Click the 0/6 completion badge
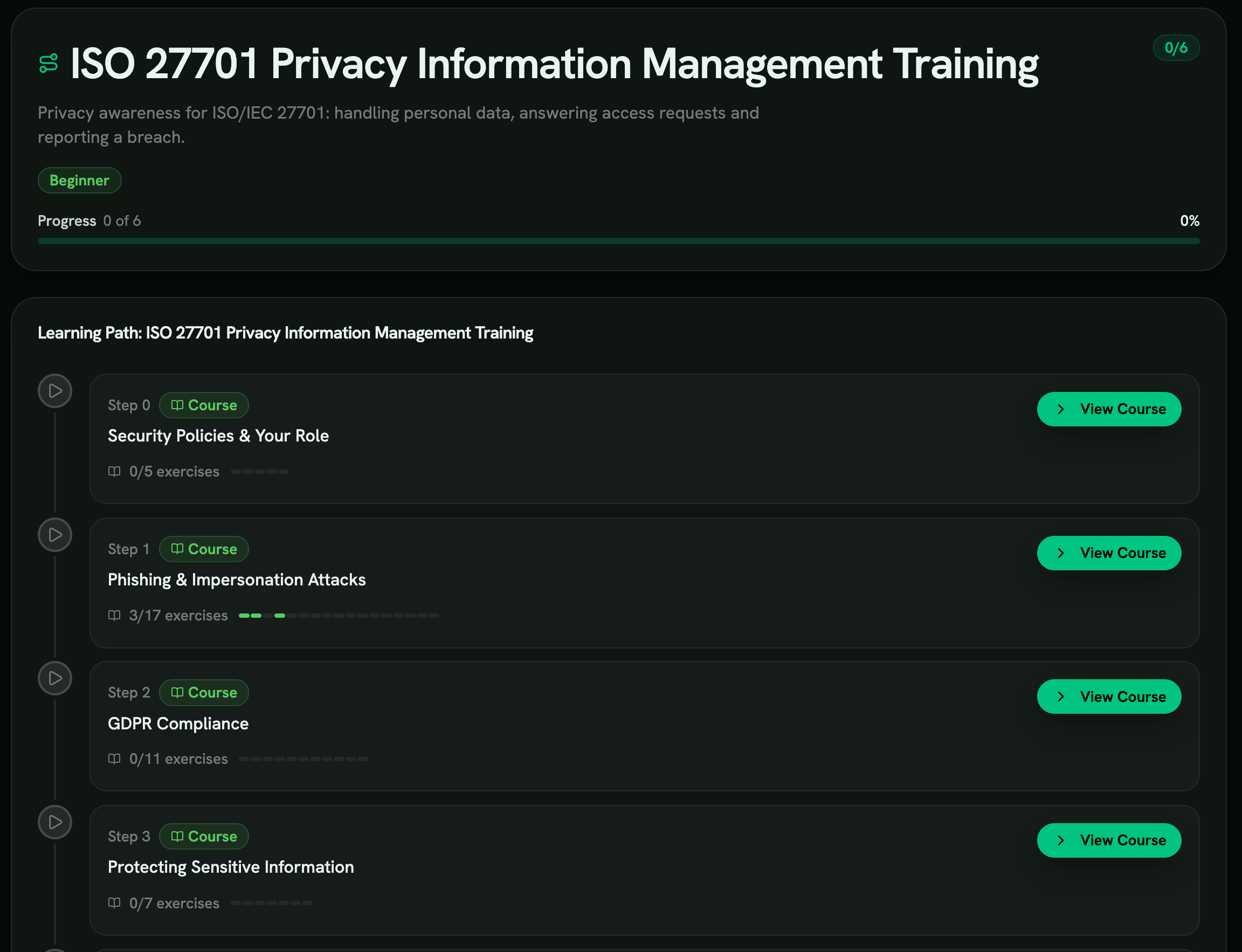This screenshot has height=952, width=1242. [1176, 47]
